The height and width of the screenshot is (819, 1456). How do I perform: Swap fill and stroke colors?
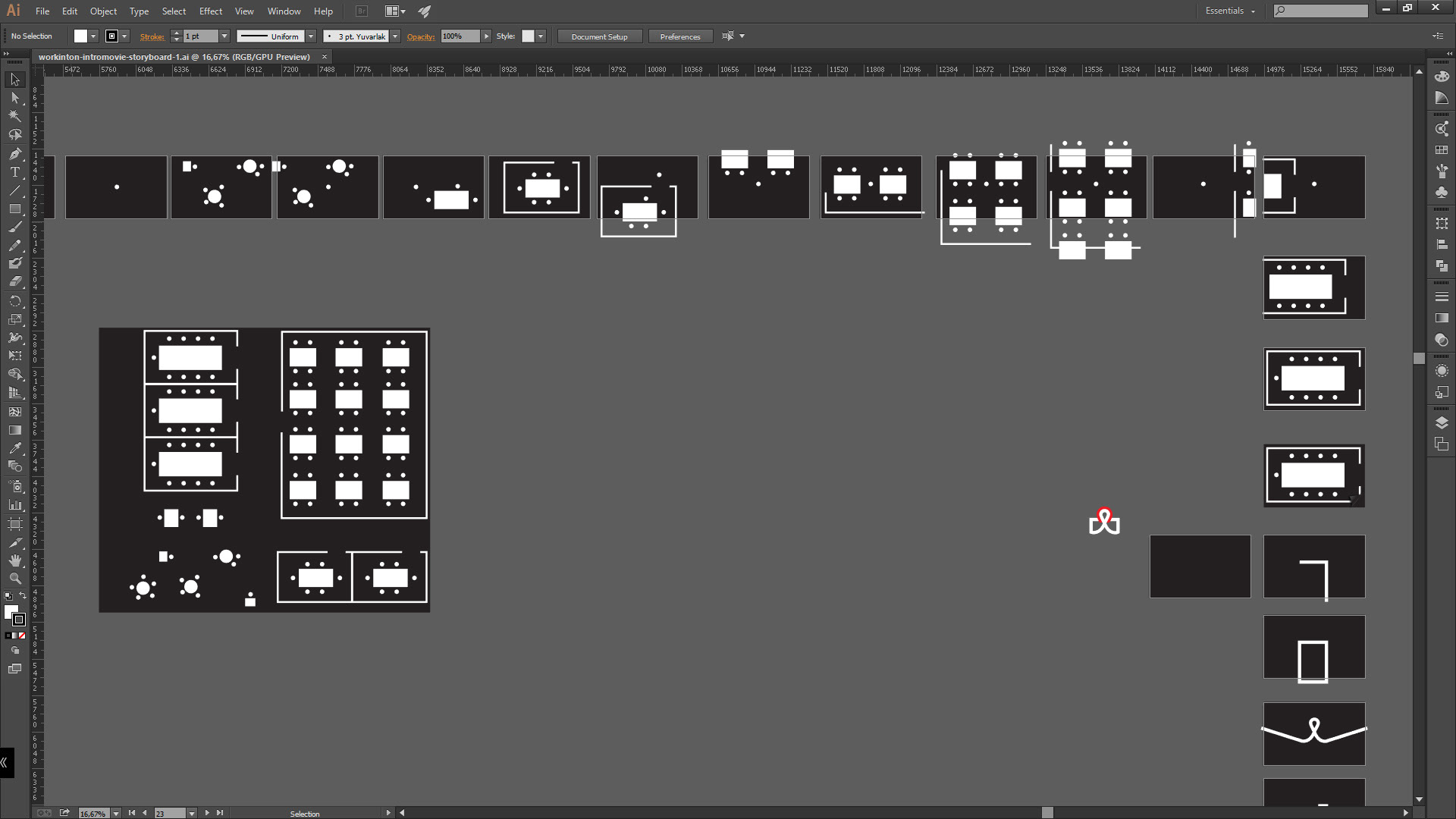(x=23, y=596)
